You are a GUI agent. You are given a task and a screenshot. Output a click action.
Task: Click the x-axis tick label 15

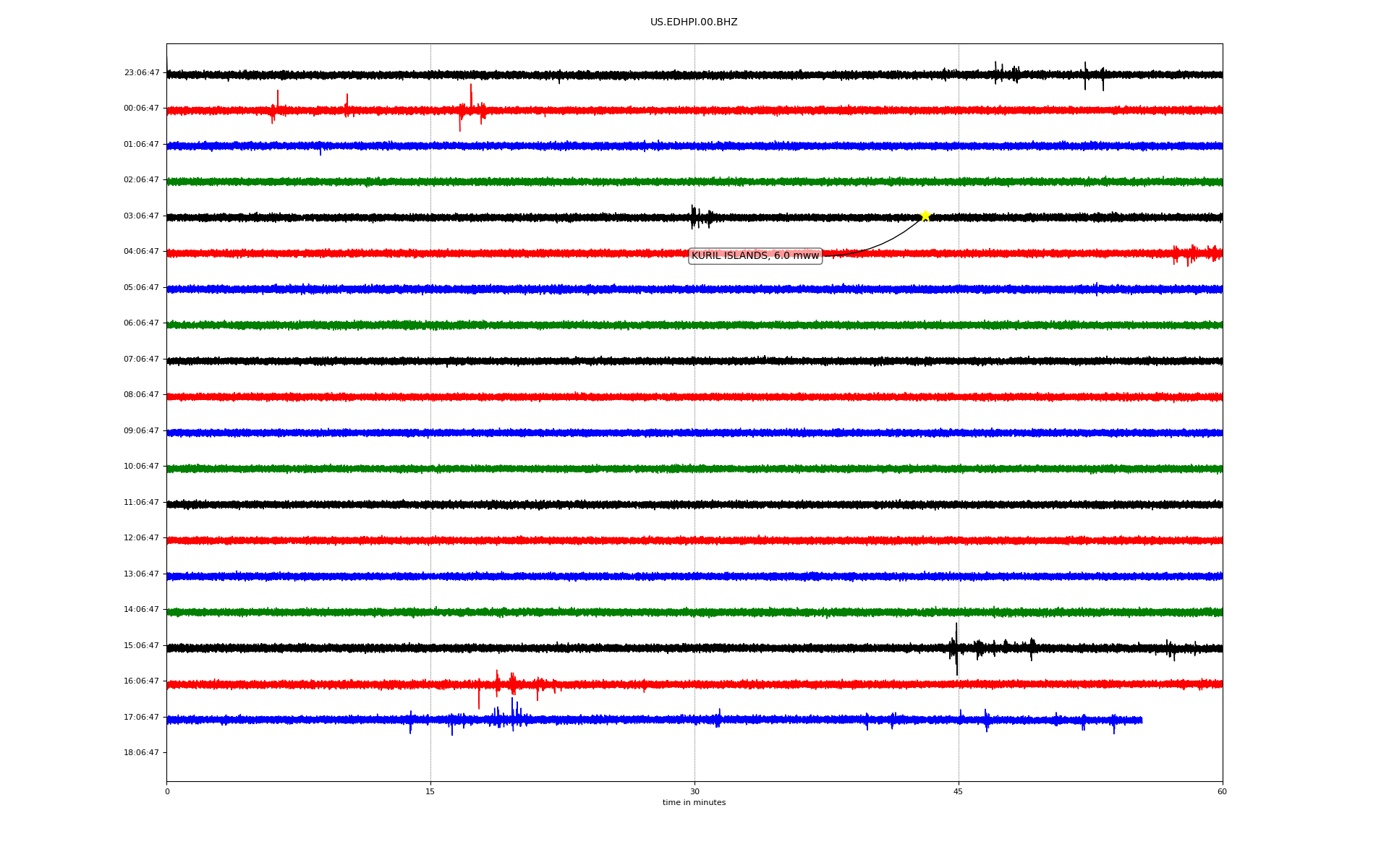(430, 791)
